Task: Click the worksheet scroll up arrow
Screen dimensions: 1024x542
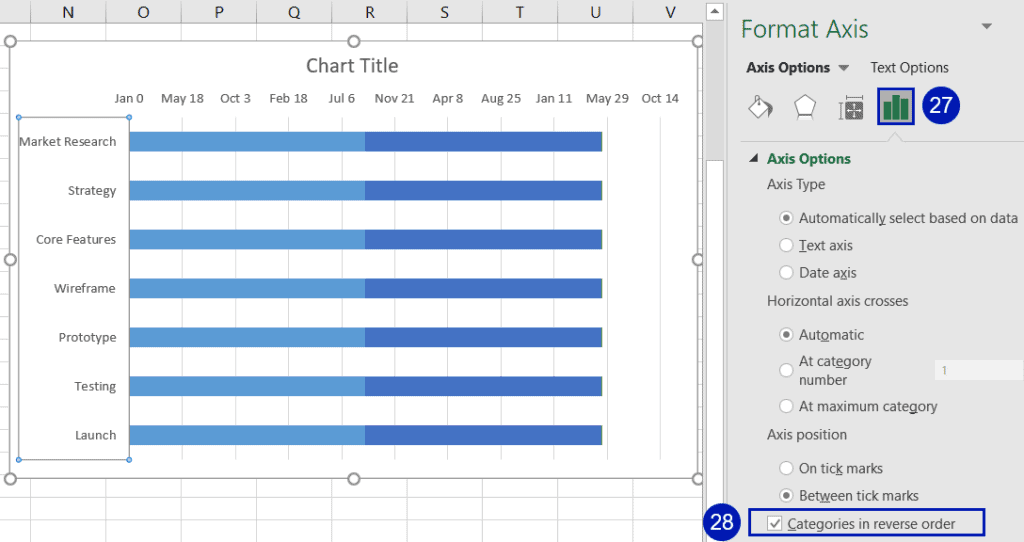Action: click(x=715, y=11)
